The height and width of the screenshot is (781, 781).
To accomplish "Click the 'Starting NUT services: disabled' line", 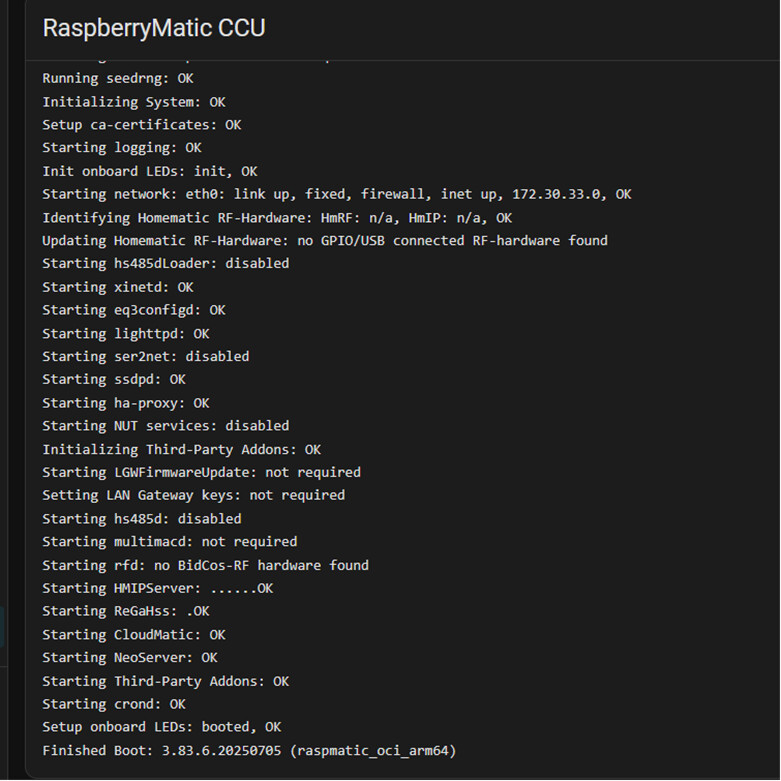I will click(x=165, y=425).
